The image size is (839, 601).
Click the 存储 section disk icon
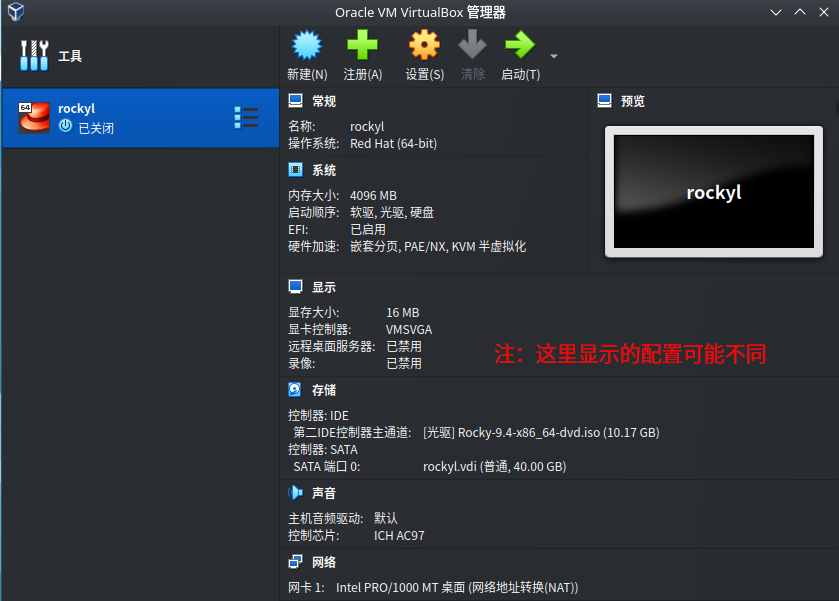pyautogui.click(x=295, y=390)
